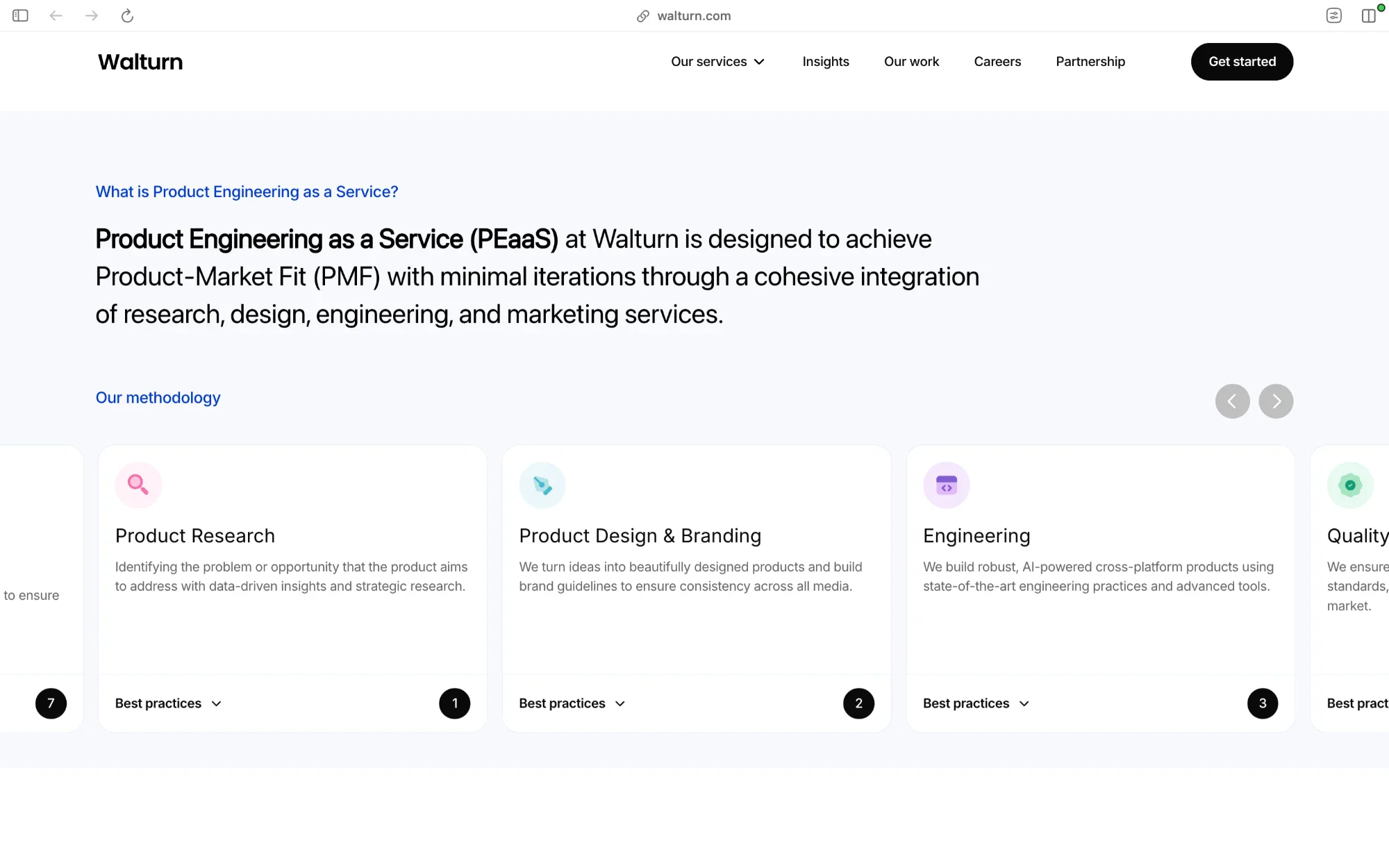Reload the page with the refresh icon
Image resolution: width=1389 pixels, height=868 pixels.
(127, 15)
